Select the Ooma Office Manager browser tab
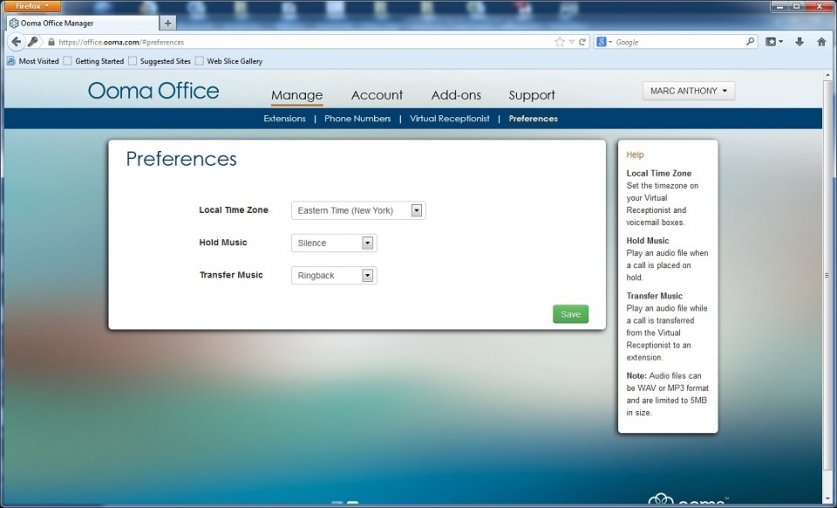Viewport: 837px width, 508px height. [x=83, y=23]
